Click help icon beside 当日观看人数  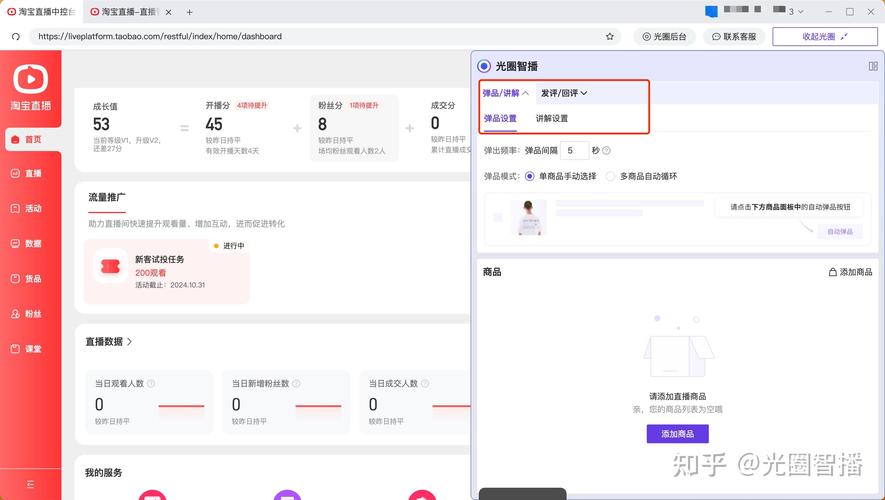click(151, 384)
